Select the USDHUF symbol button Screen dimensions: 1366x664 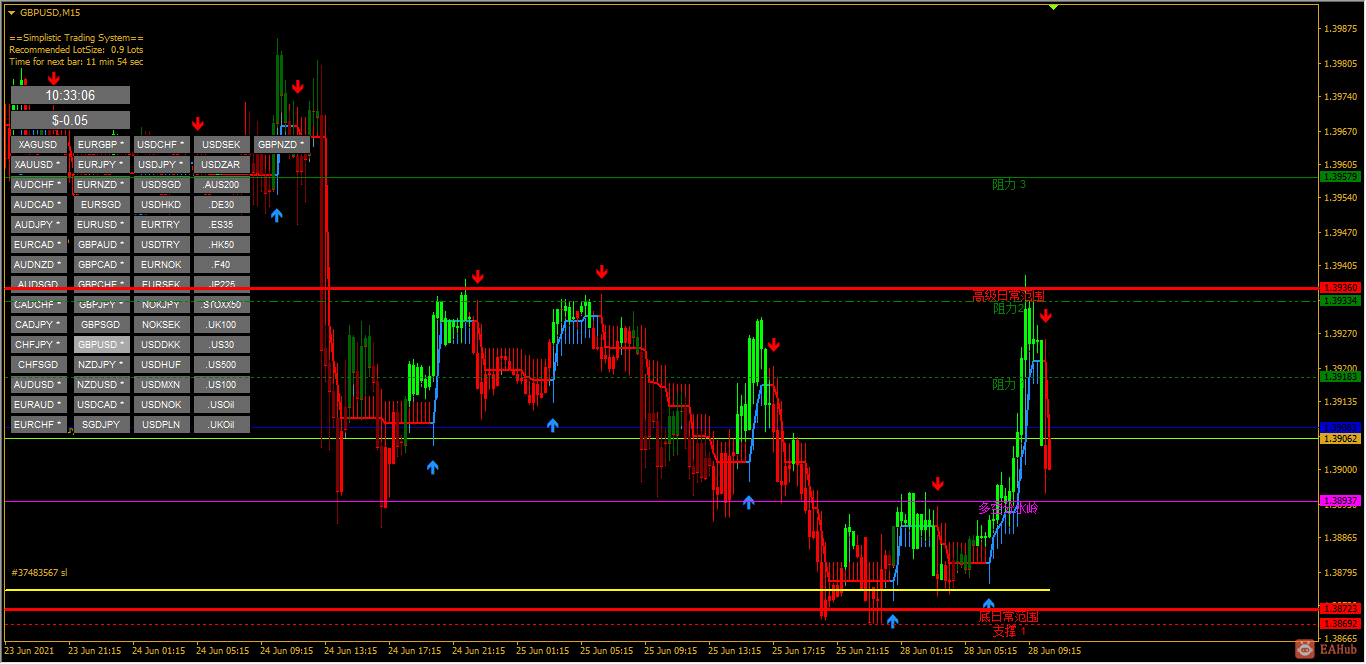point(161,365)
